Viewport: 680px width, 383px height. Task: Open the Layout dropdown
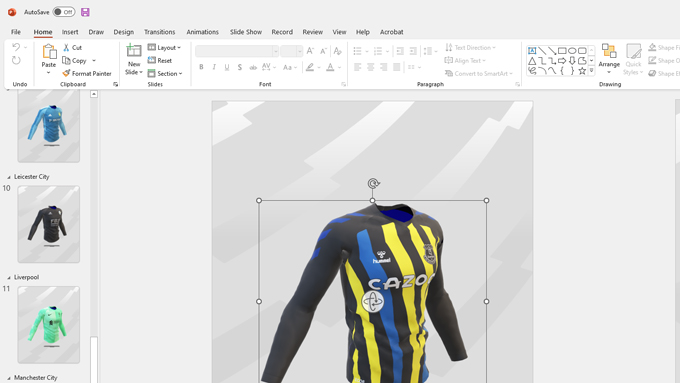(x=164, y=47)
